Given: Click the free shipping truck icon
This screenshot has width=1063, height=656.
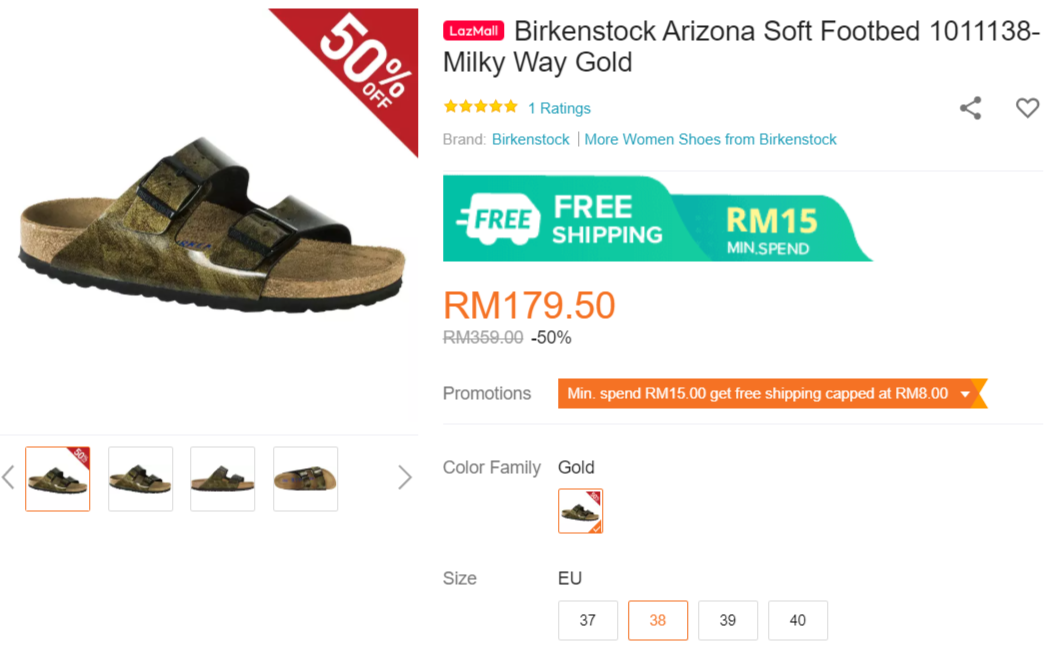Looking at the screenshot, I should [496, 219].
